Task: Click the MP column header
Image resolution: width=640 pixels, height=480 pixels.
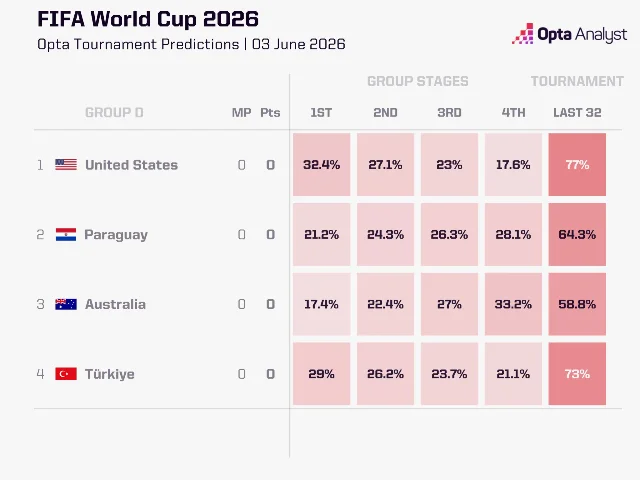Action: pos(242,112)
